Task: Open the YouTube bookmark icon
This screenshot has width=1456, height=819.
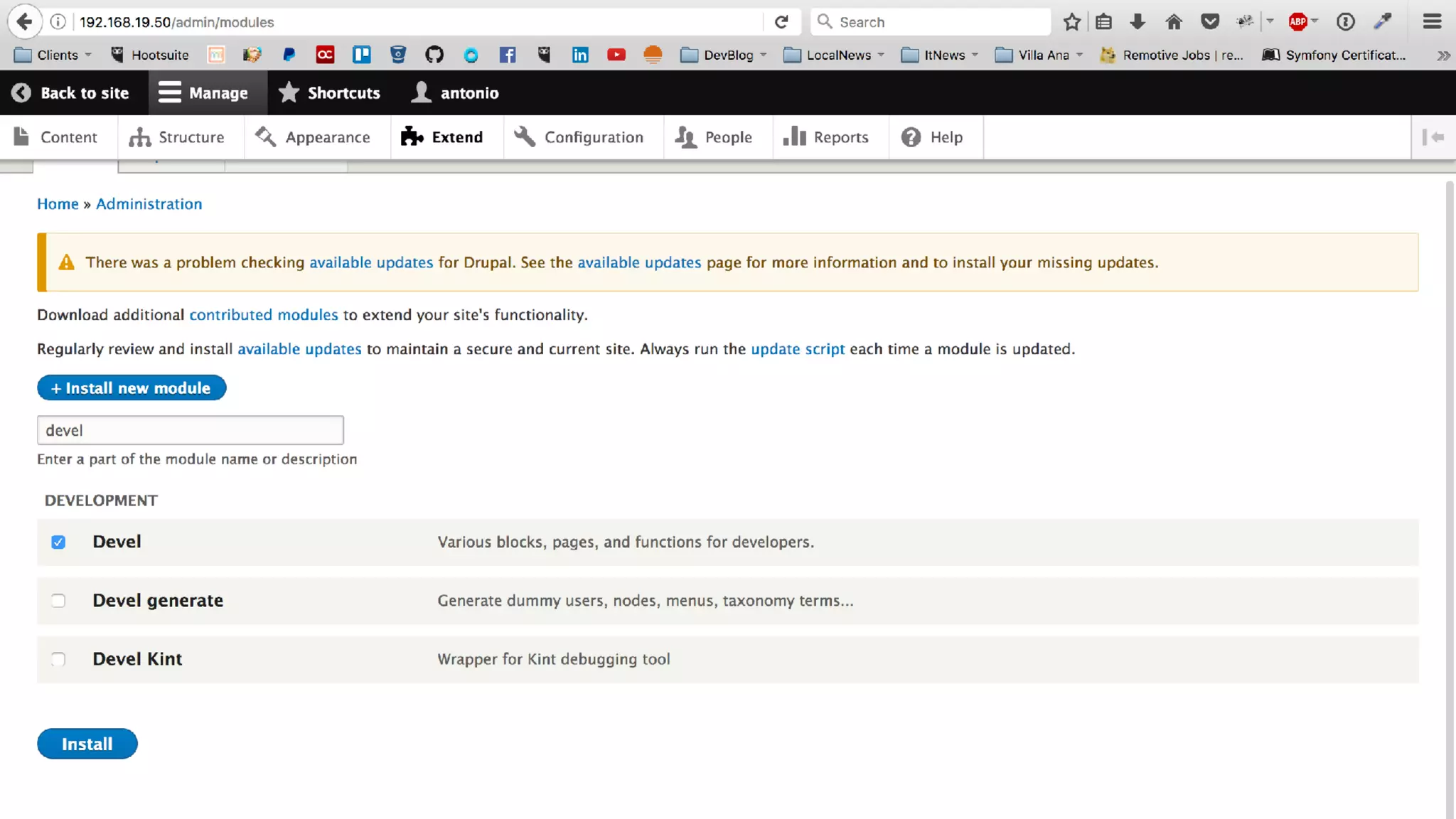Action: pos(616,55)
